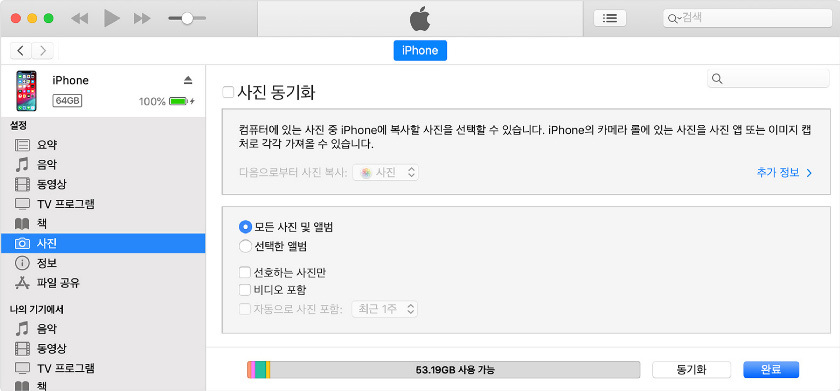
Task: Click the camera icon beside 사진
Action: tap(22, 243)
